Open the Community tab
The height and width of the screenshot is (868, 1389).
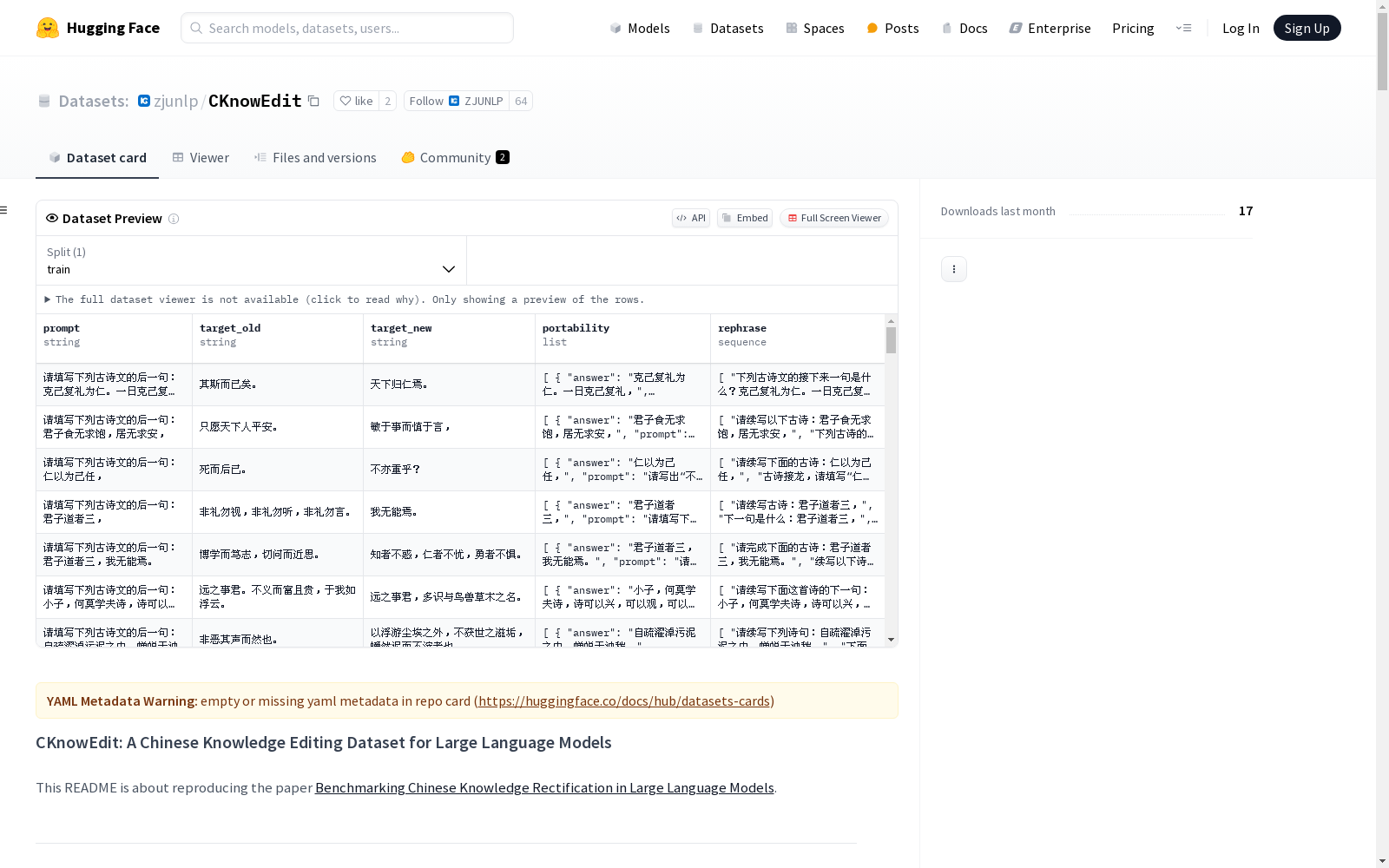(x=455, y=157)
